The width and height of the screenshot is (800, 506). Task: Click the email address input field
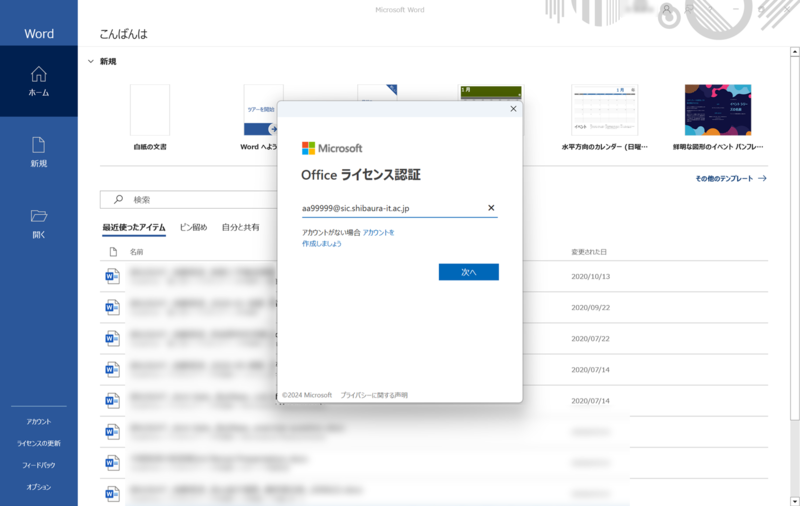[390, 208]
